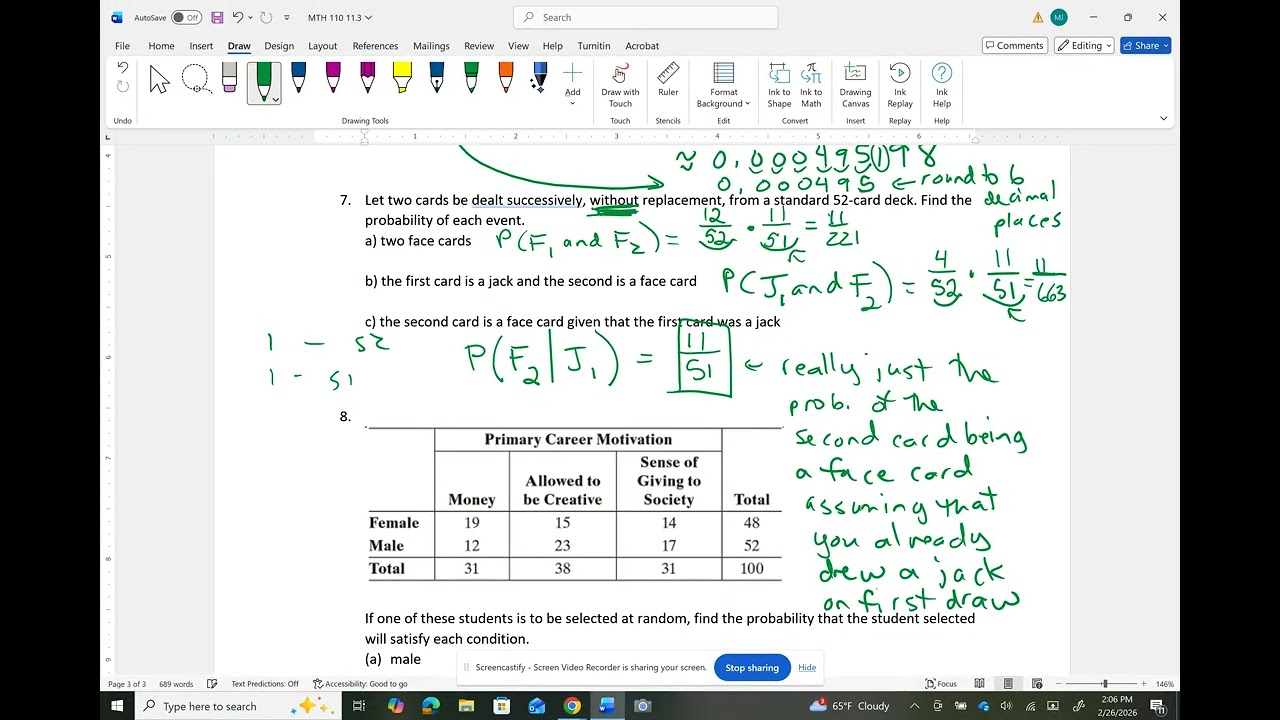Adjust the zoom slider handle
1280x720 pixels.
point(1105,684)
